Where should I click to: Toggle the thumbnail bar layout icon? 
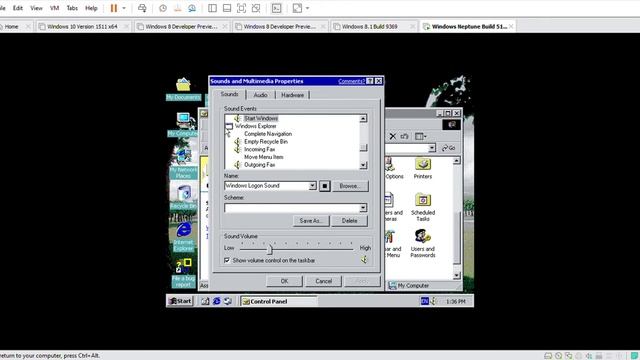coord(227,8)
